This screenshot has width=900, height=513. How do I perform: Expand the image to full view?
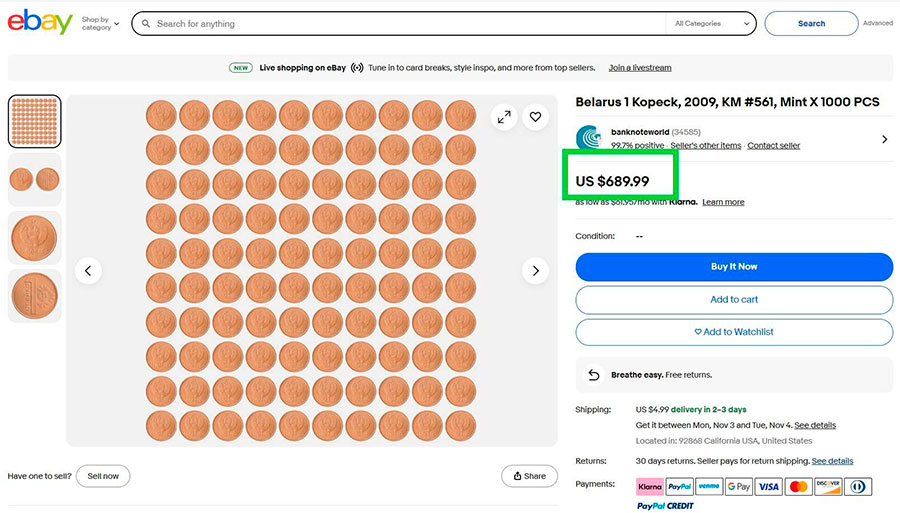click(x=504, y=117)
